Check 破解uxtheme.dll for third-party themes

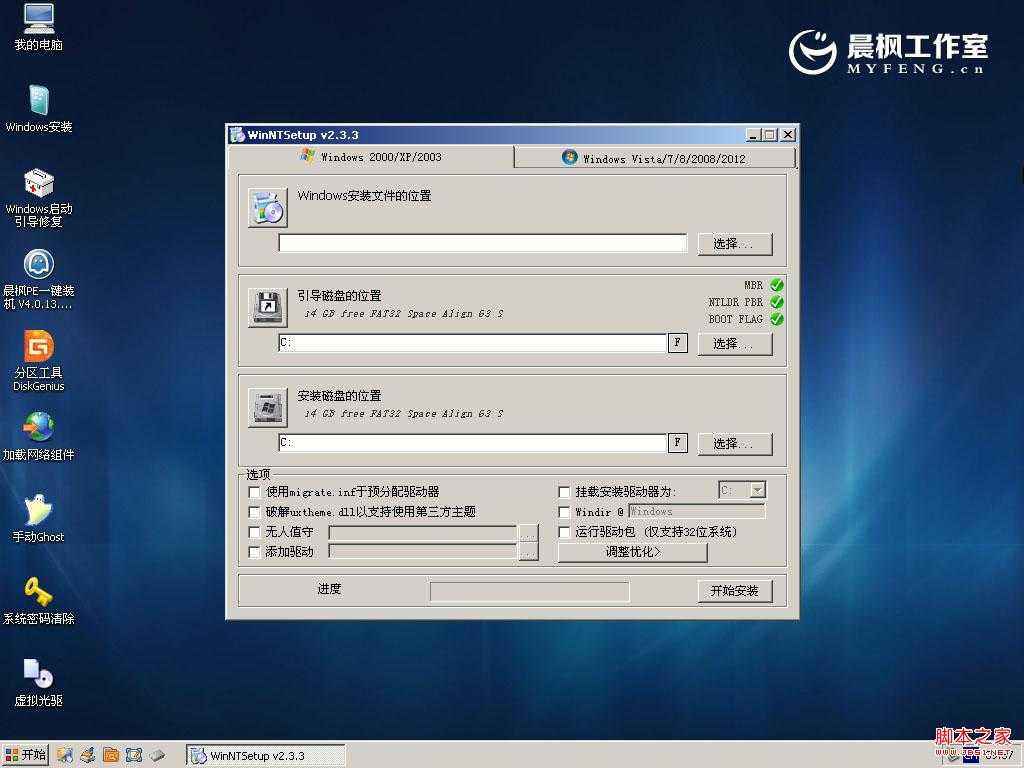tap(256, 512)
